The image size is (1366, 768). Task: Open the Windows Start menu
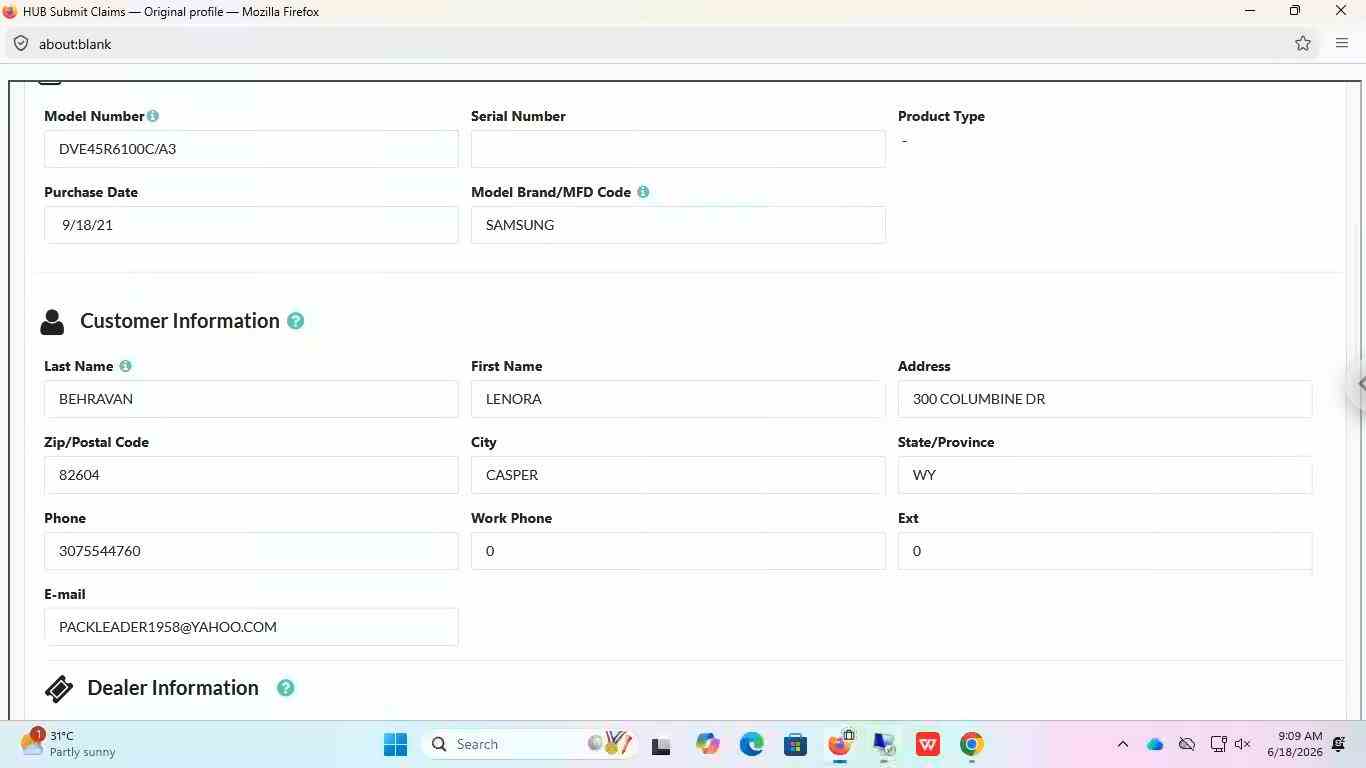[395, 744]
